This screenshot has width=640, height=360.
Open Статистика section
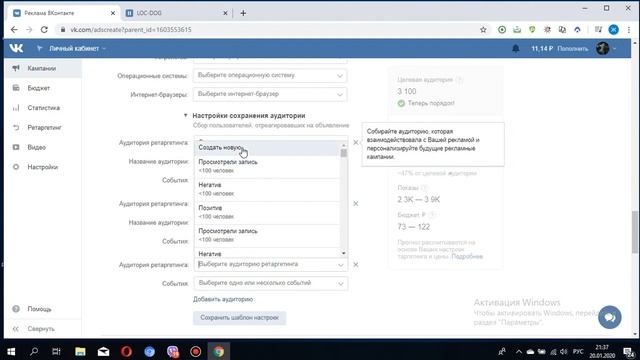coord(44,108)
